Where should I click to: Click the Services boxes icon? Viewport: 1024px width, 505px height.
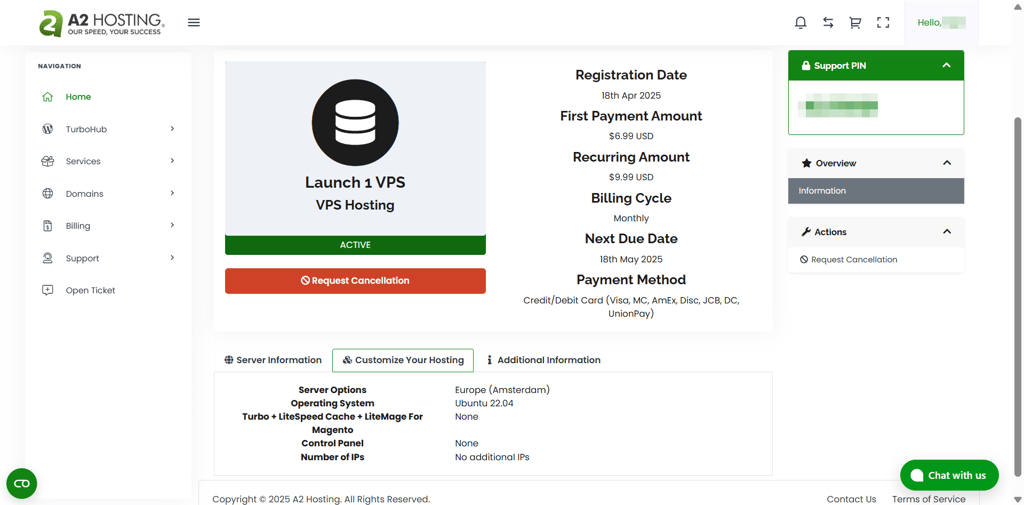tap(47, 161)
